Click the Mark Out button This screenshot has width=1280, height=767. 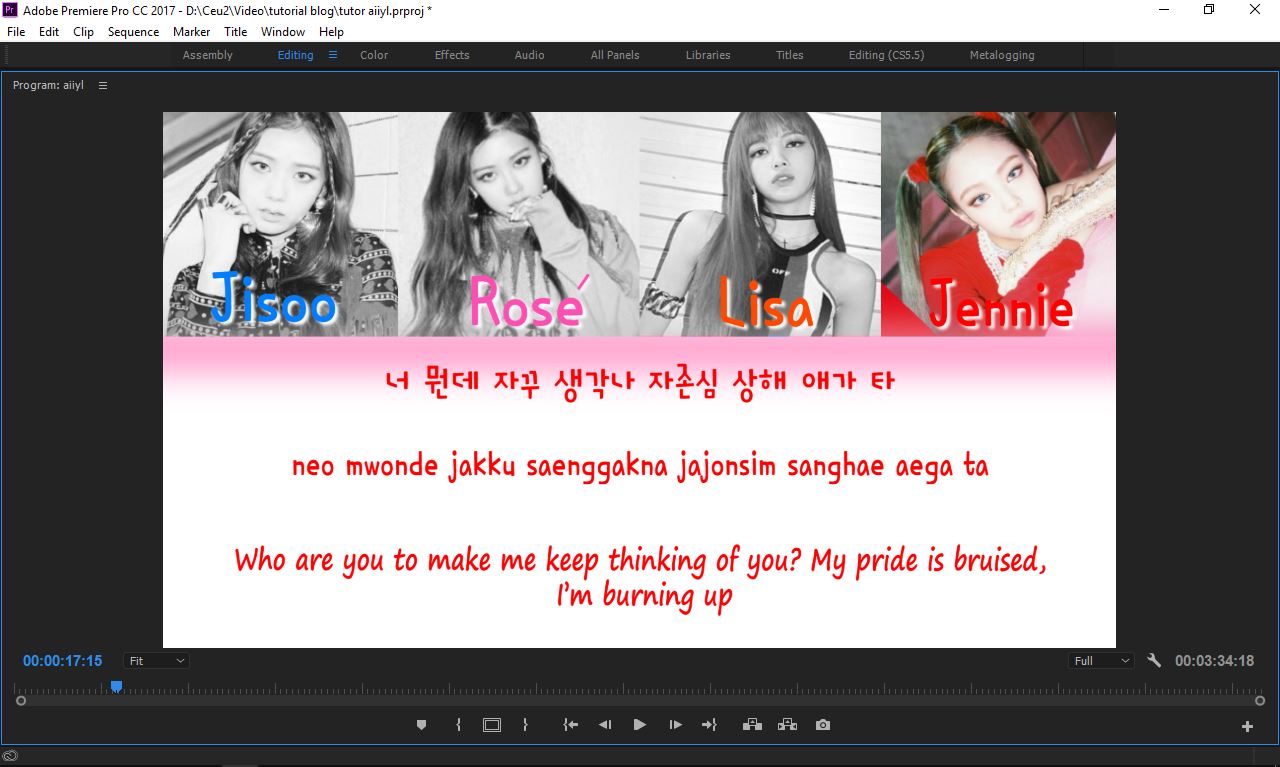click(x=525, y=725)
